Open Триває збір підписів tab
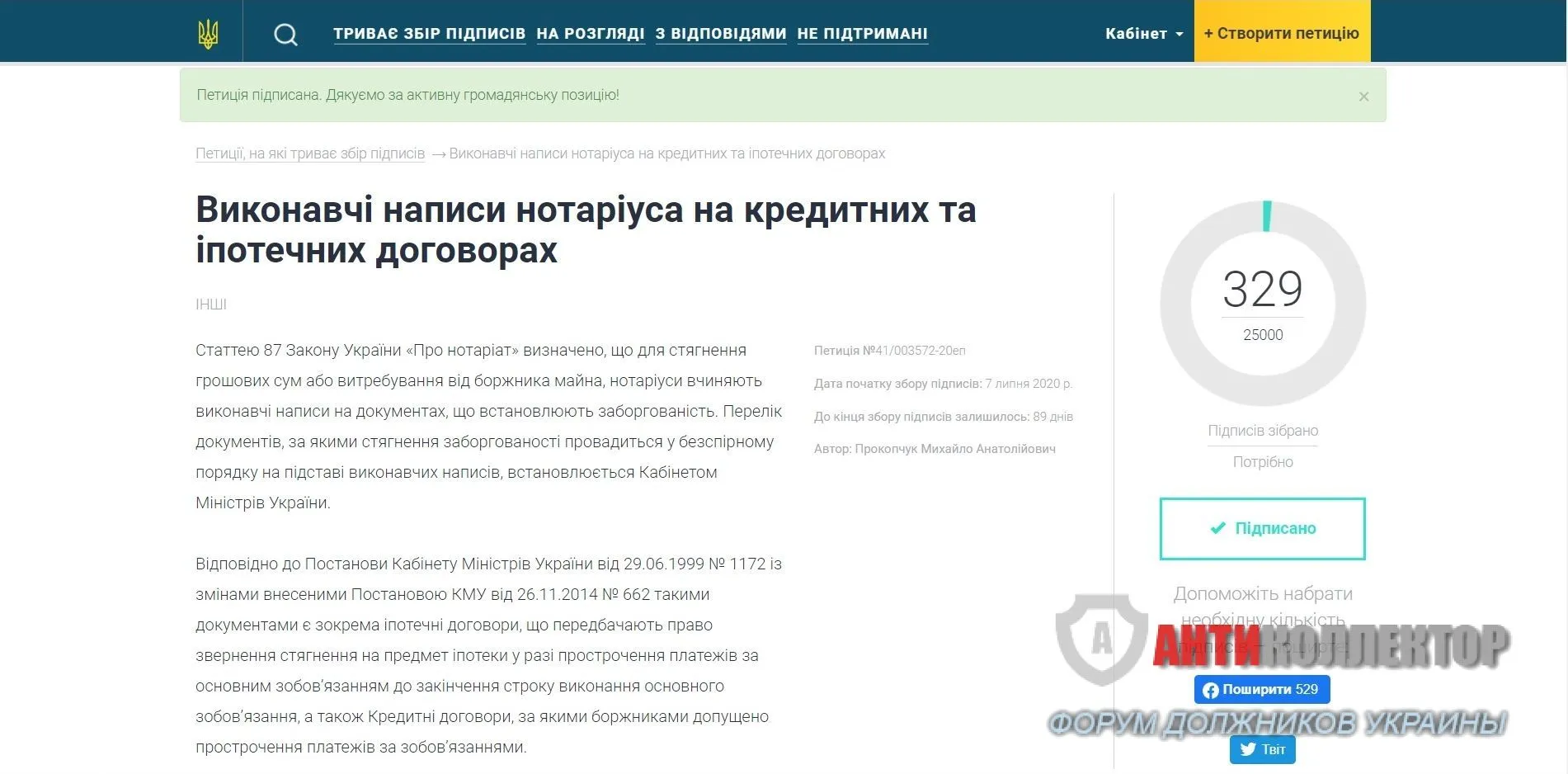The image size is (1568, 774). (429, 34)
